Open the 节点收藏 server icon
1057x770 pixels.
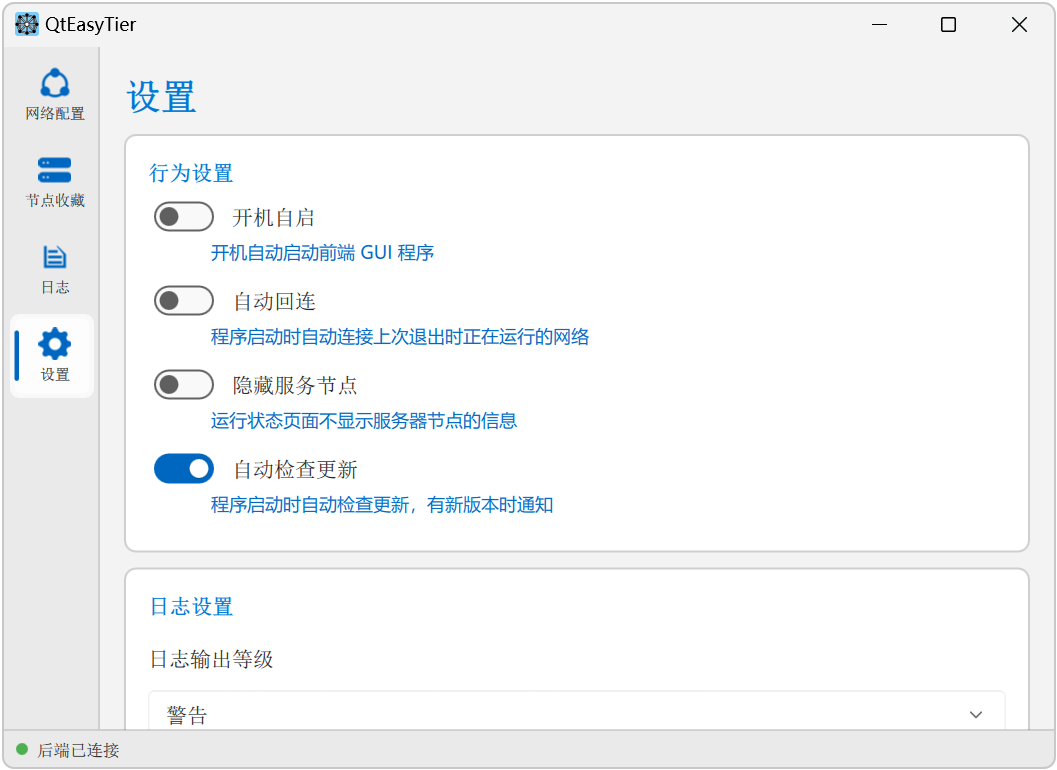55,170
